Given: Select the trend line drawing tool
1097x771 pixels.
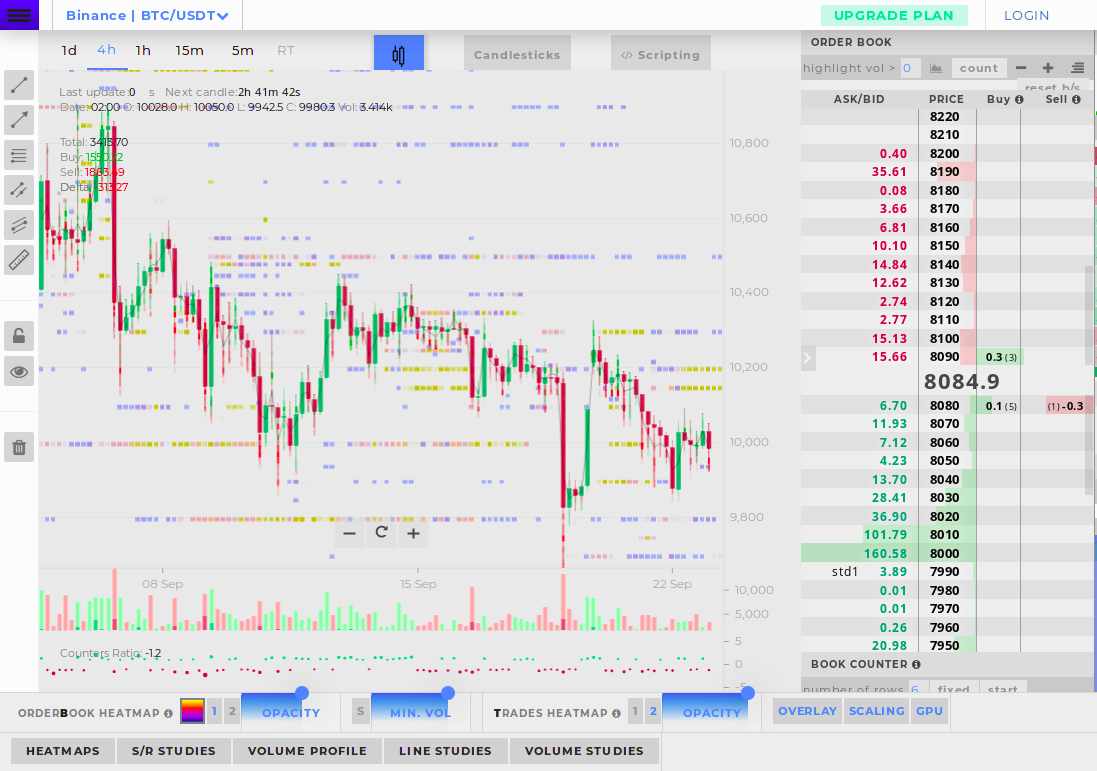Looking at the screenshot, I should (x=19, y=85).
